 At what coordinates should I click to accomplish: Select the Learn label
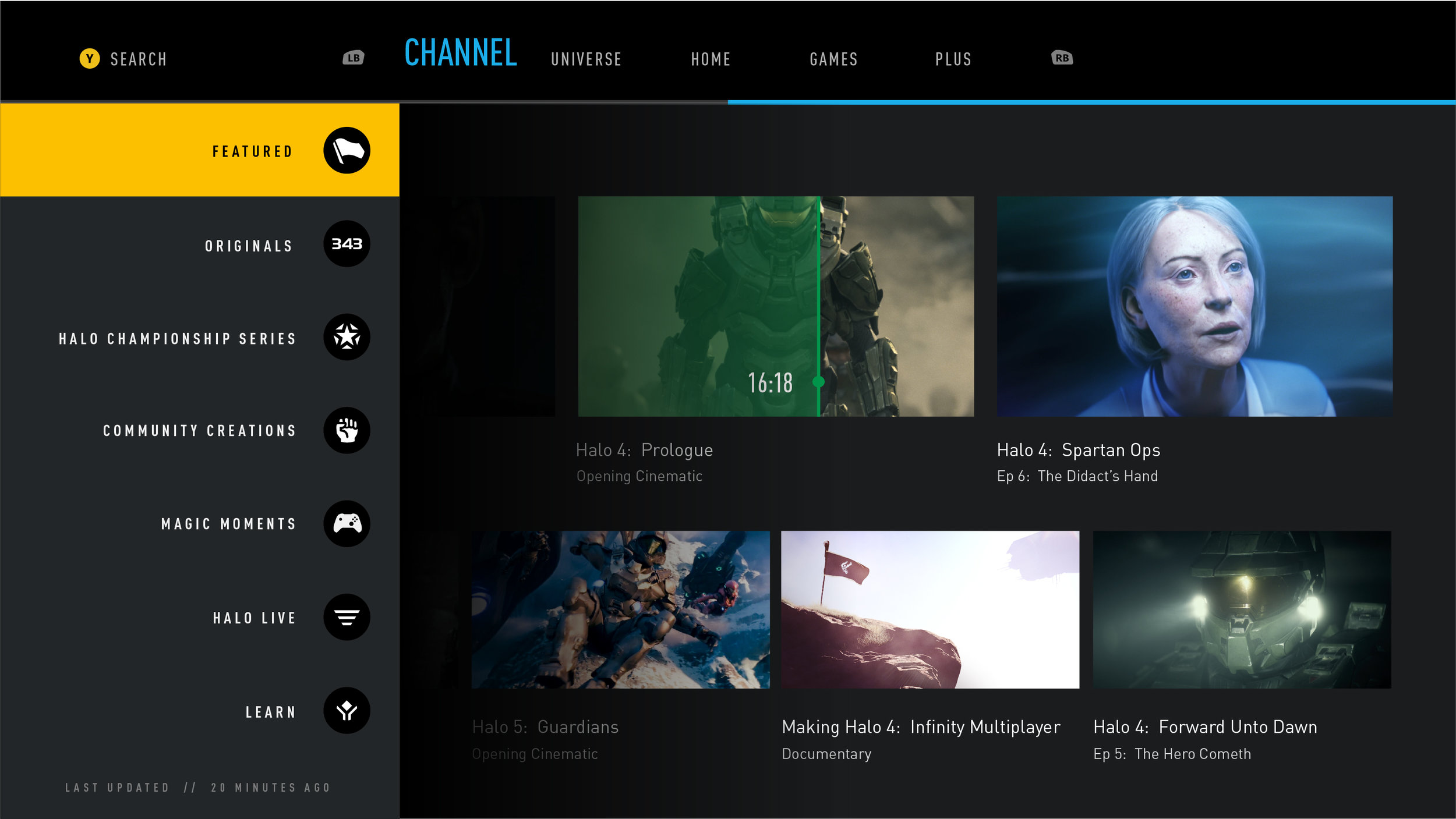click(271, 712)
